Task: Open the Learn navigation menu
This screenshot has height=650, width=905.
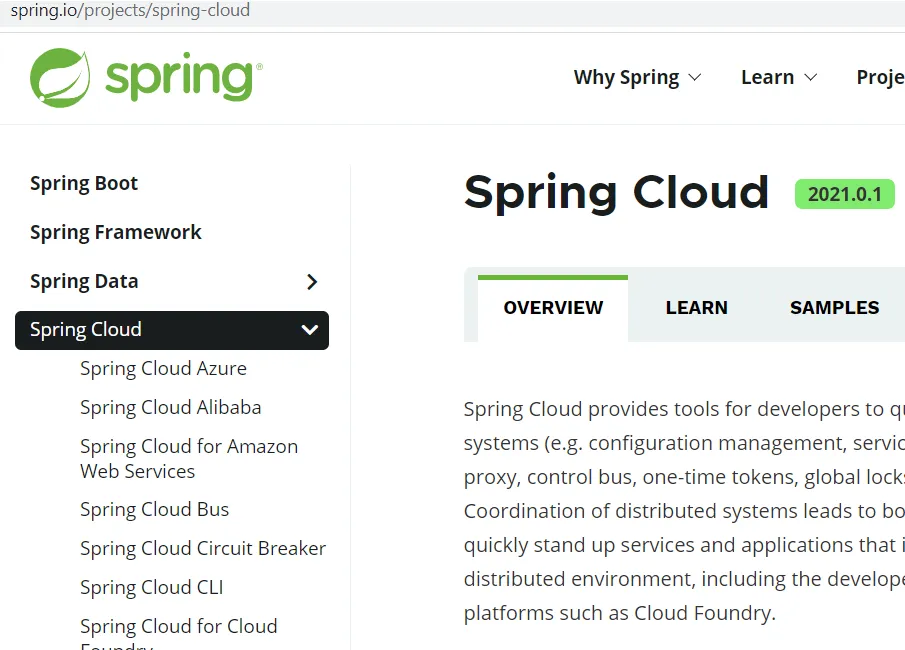Action: (779, 77)
